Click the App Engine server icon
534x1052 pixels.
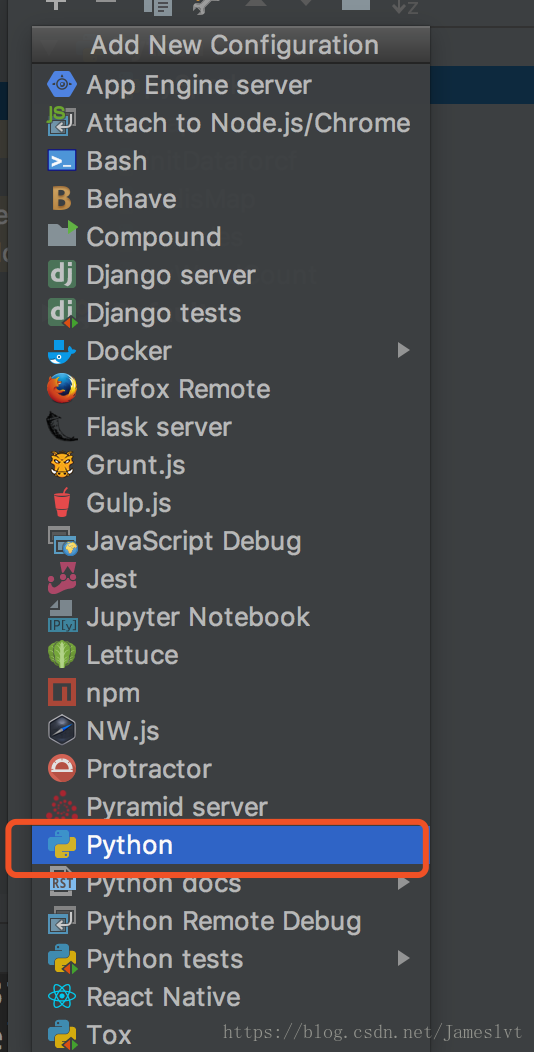62,85
